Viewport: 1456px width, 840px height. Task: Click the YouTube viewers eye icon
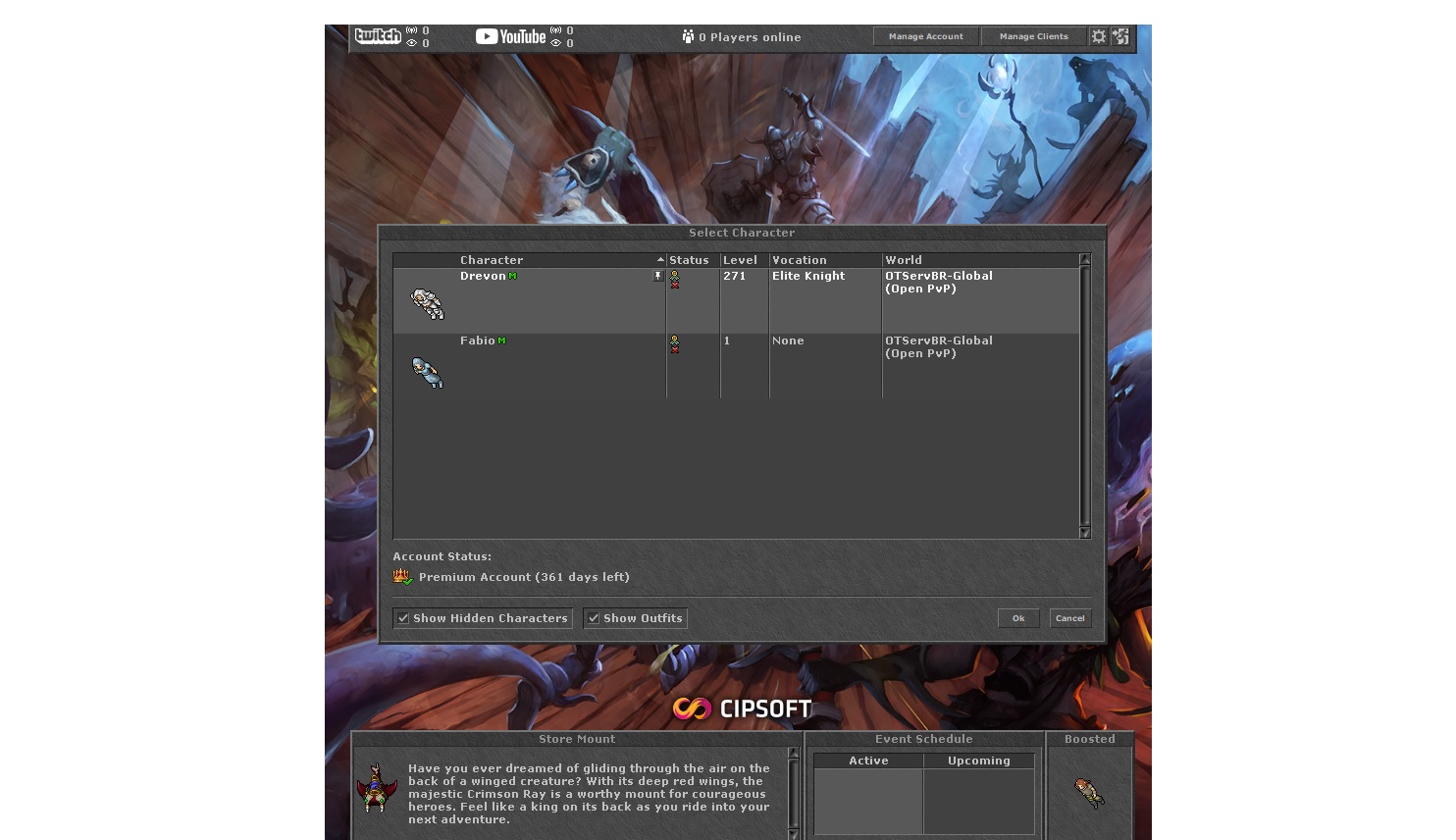556,43
